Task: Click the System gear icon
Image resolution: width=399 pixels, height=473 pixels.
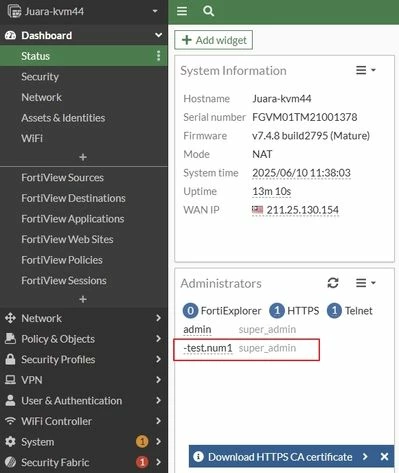Action: (10, 442)
